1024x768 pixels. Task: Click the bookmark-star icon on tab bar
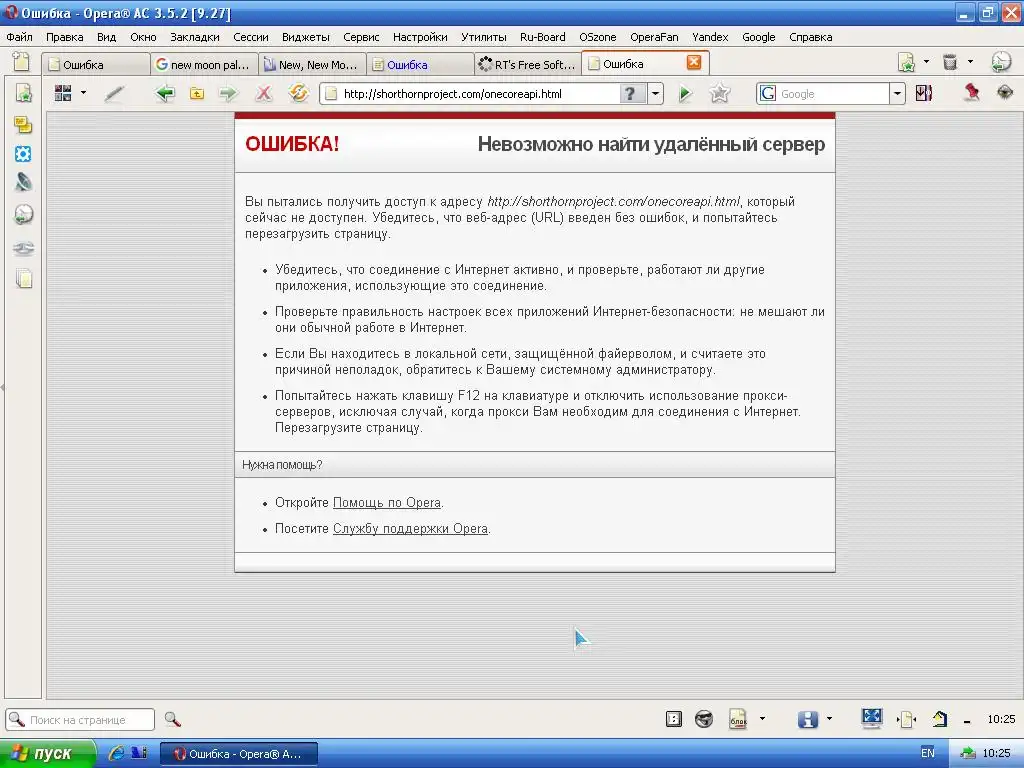tap(906, 62)
